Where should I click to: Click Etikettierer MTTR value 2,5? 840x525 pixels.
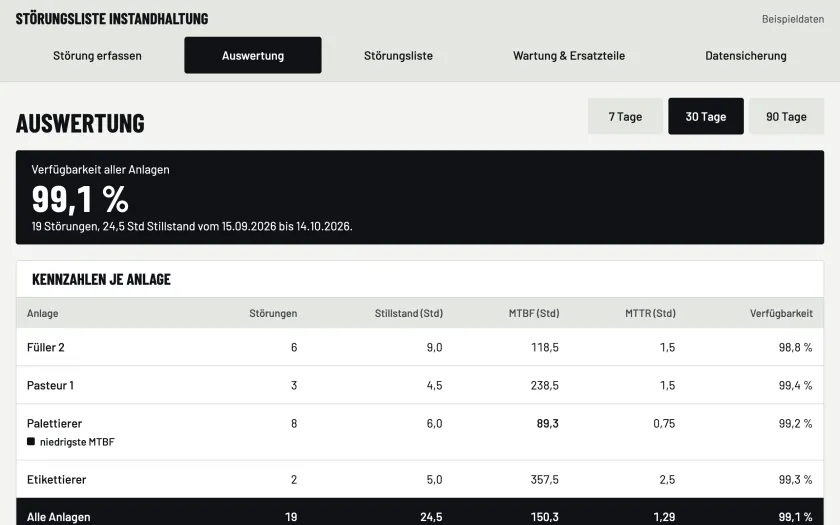pyautogui.click(x=667, y=479)
